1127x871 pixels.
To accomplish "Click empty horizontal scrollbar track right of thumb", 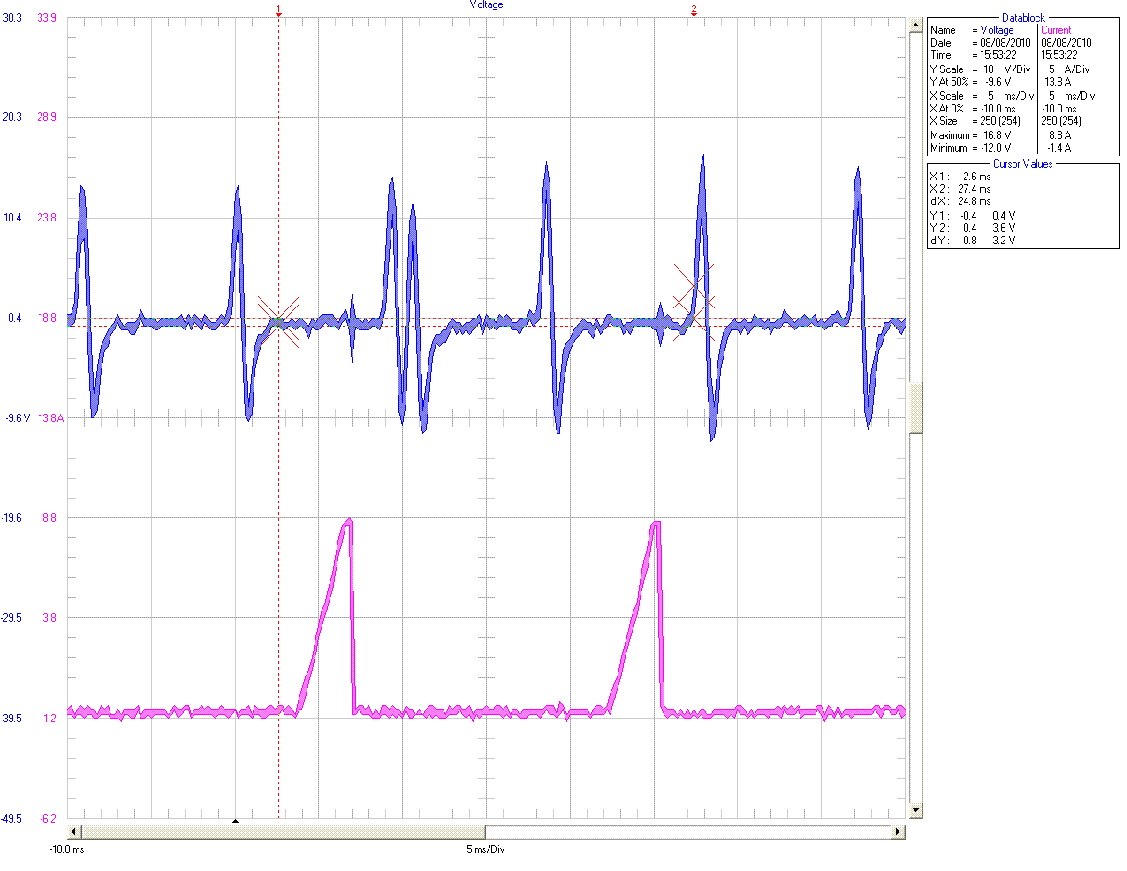I will (x=688, y=832).
